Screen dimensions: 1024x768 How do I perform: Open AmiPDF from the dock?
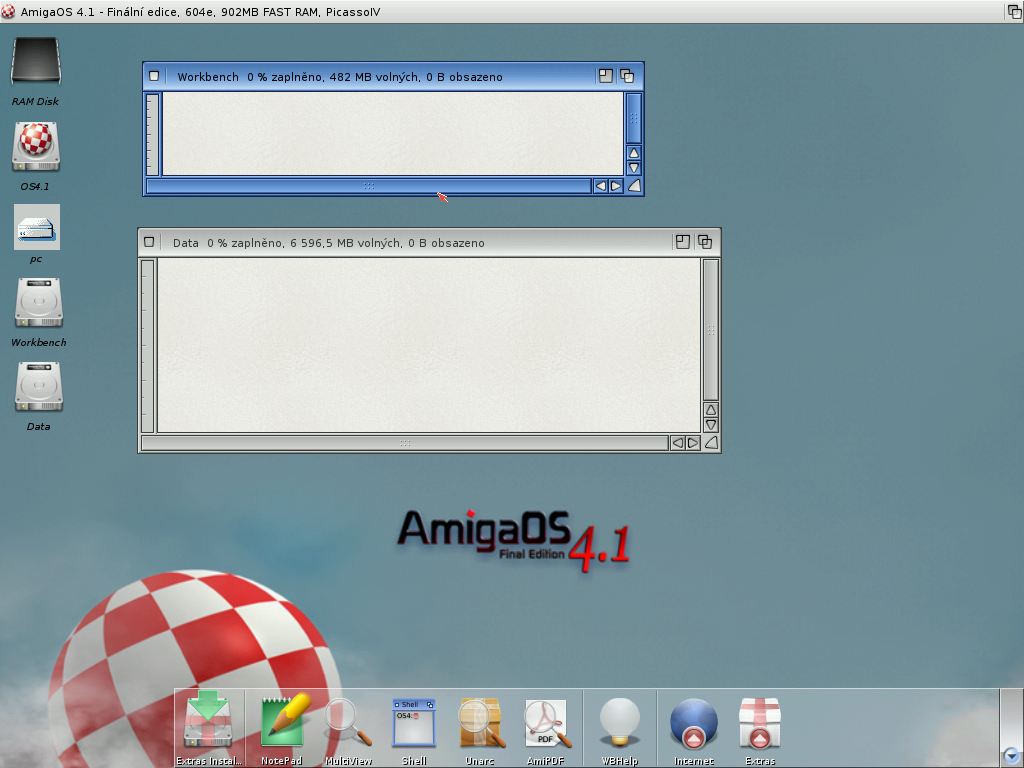pos(546,722)
